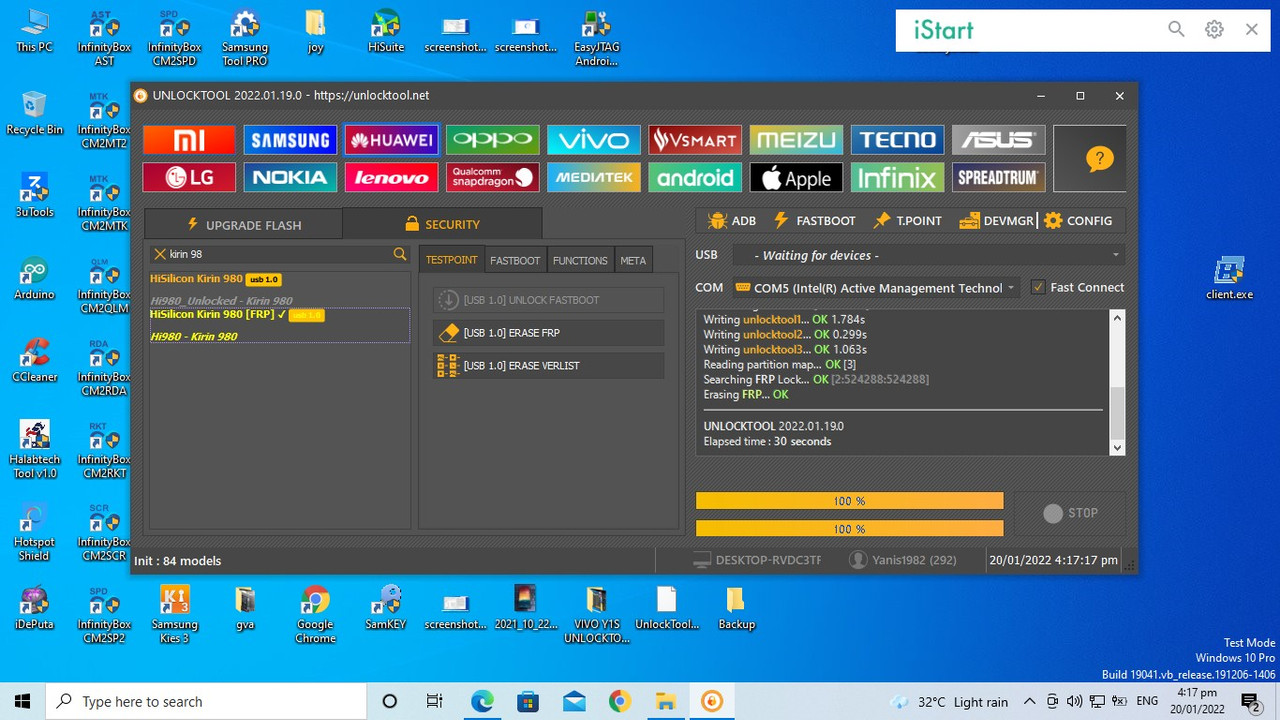This screenshot has width=1280, height=720.
Task: Select the Vivo brand icon
Action: click(x=593, y=140)
